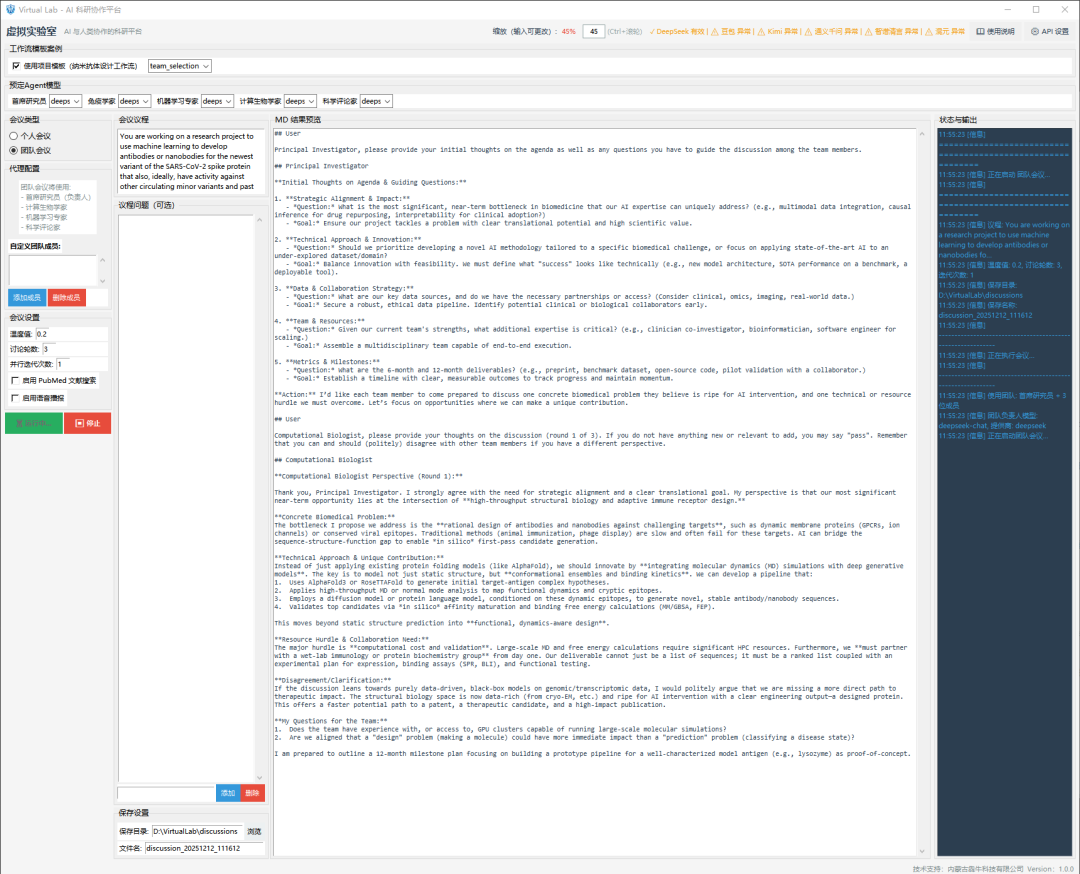
Task: Click into 自定义团队成员 list box
Action: pyautogui.click(x=53, y=270)
